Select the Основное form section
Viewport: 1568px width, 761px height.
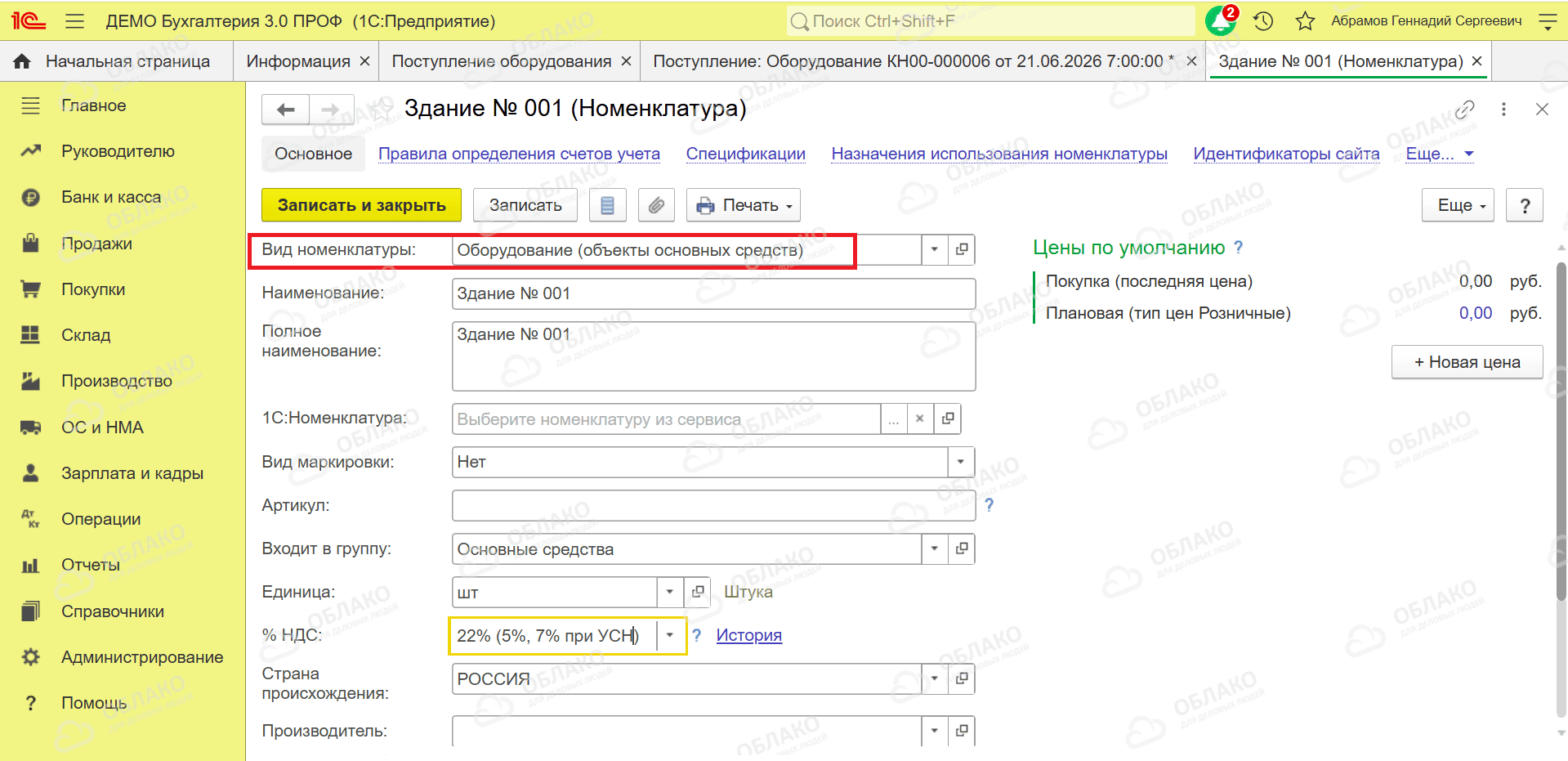[x=314, y=154]
